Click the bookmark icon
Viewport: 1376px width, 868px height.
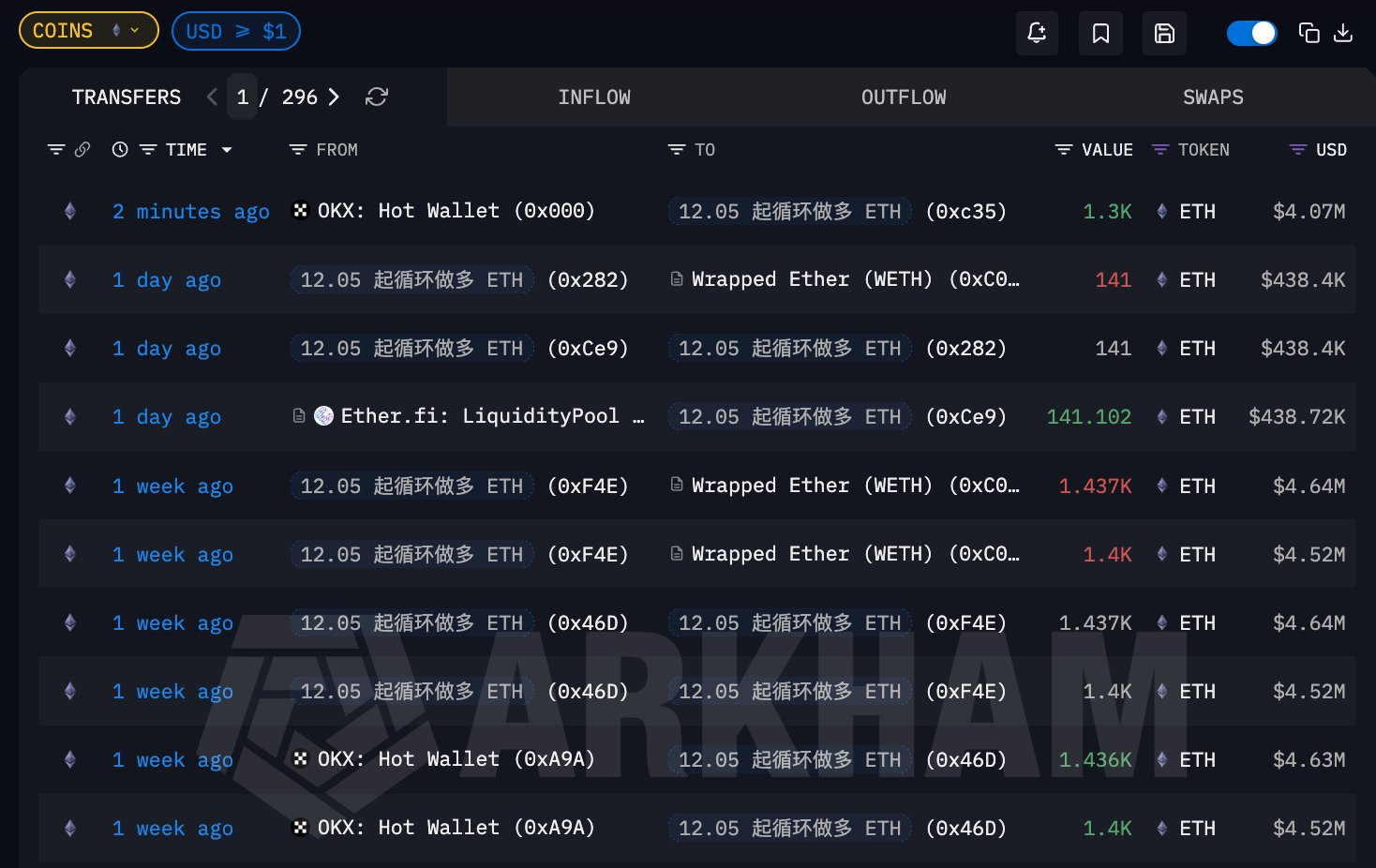[1100, 34]
